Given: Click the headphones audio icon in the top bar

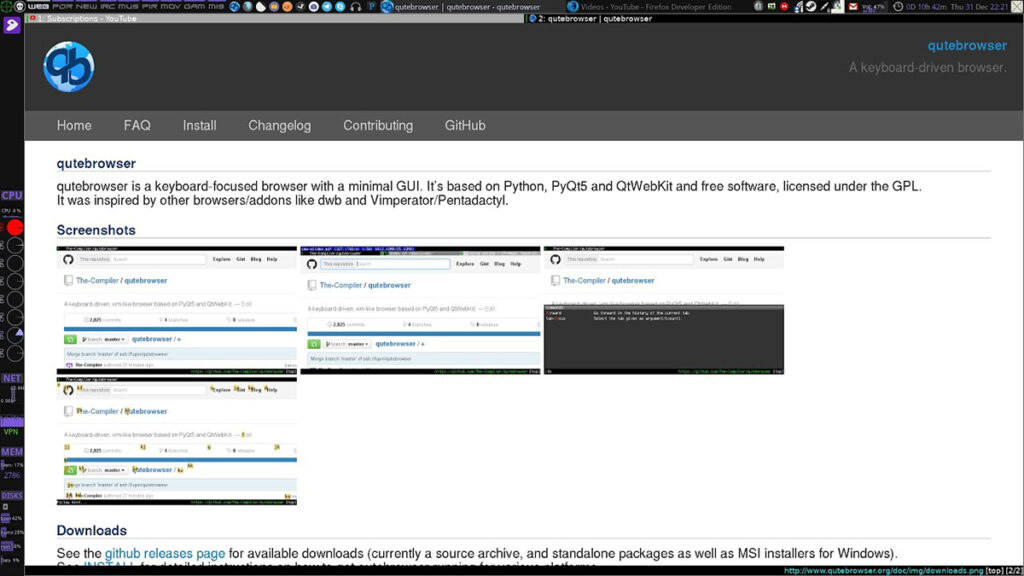Looking at the screenshot, I should tap(356, 6).
